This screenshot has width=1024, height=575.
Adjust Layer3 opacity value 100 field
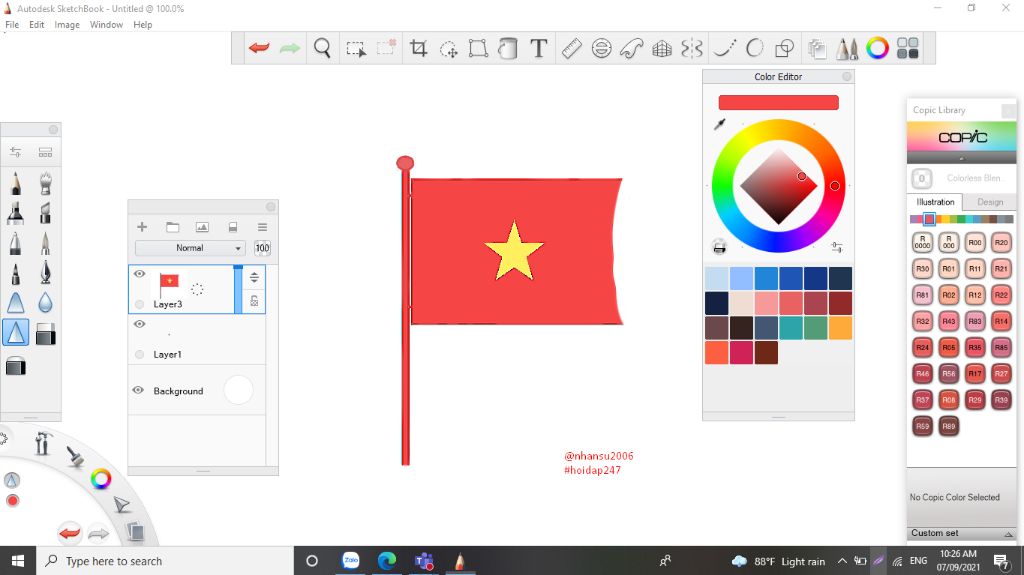[262, 248]
